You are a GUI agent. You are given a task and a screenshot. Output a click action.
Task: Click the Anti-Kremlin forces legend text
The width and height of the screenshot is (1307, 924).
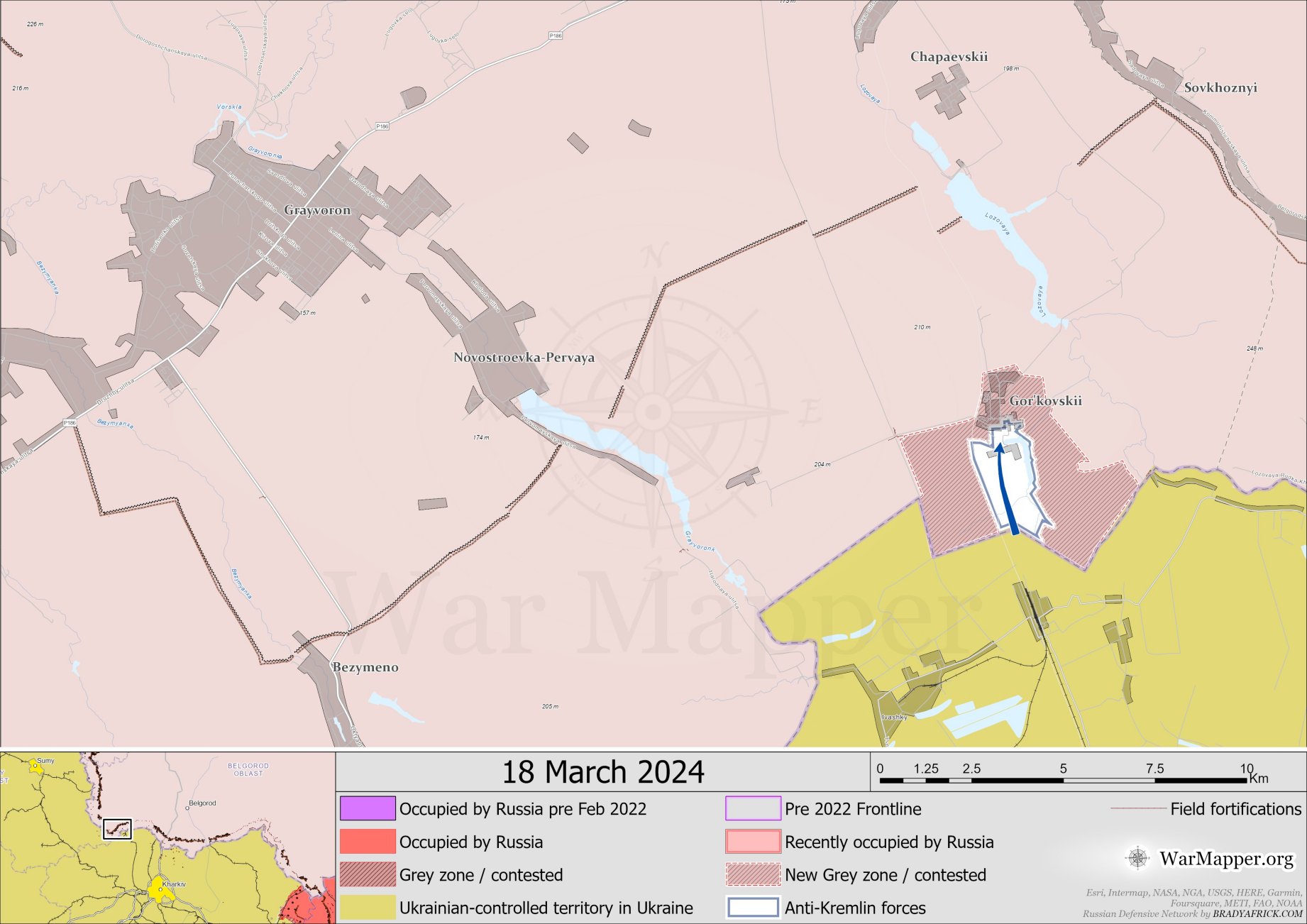(x=855, y=908)
